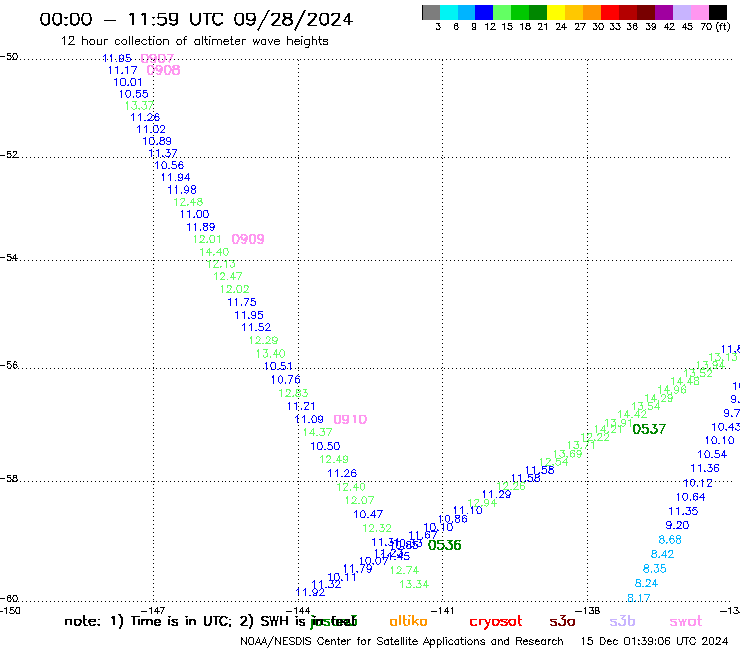740x650 pixels.
Task: Click the cryosat satellite legend label
Action: point(496,622)
